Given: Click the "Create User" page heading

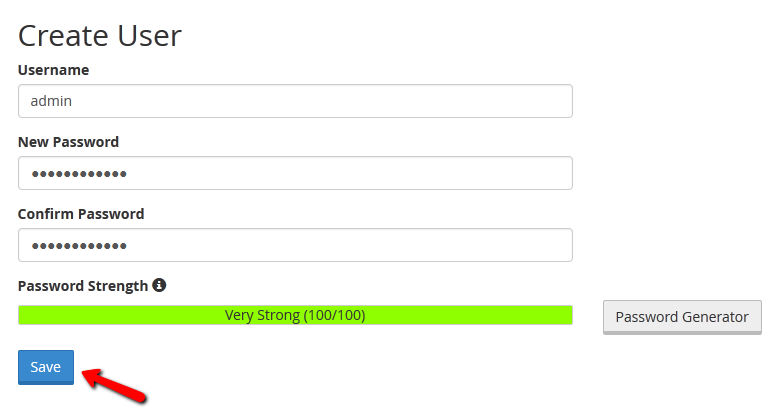Looking at the screenshot, I should click(100, 36).
